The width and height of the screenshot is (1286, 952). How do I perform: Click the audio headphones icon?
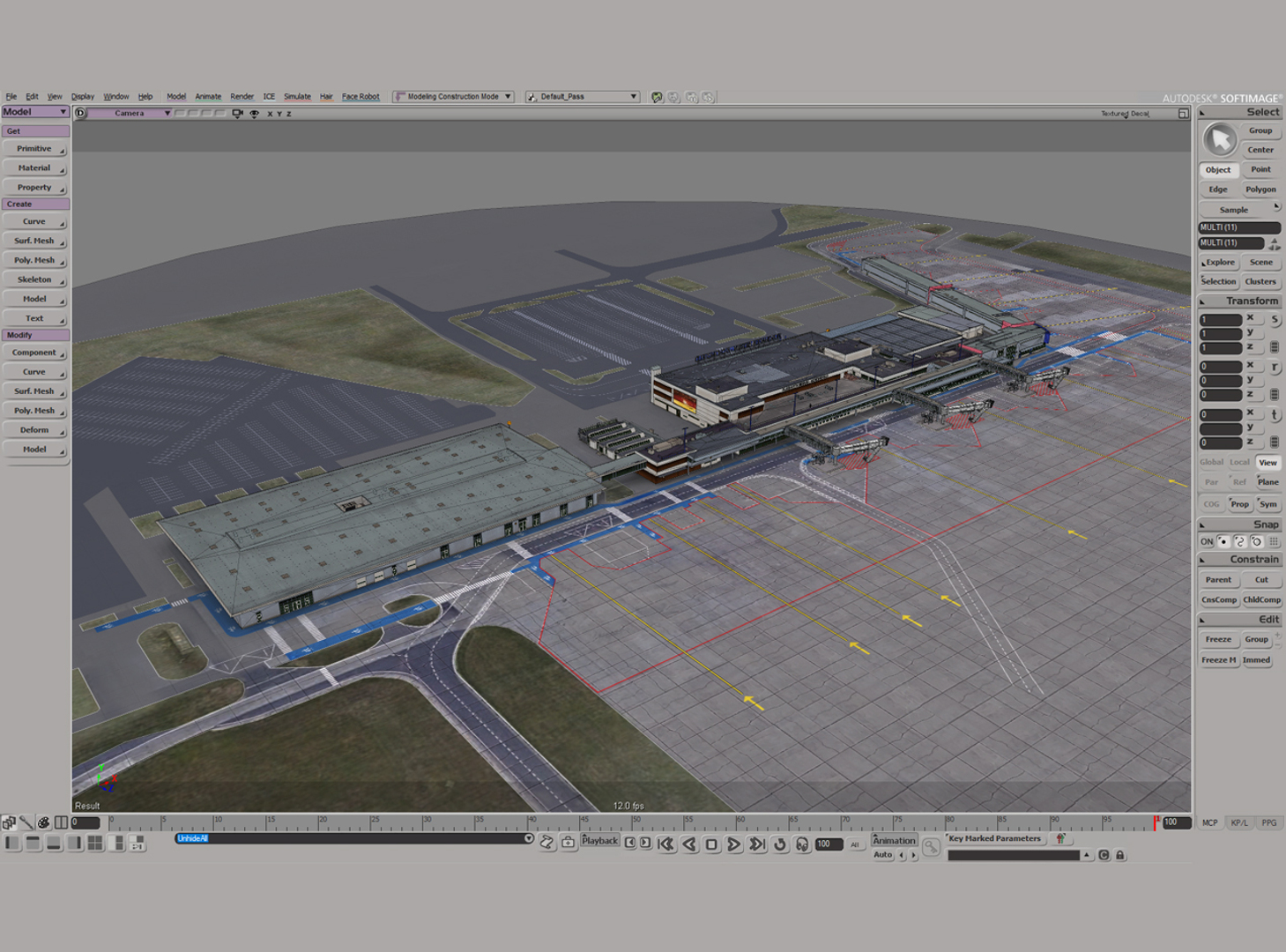[802, 844]
